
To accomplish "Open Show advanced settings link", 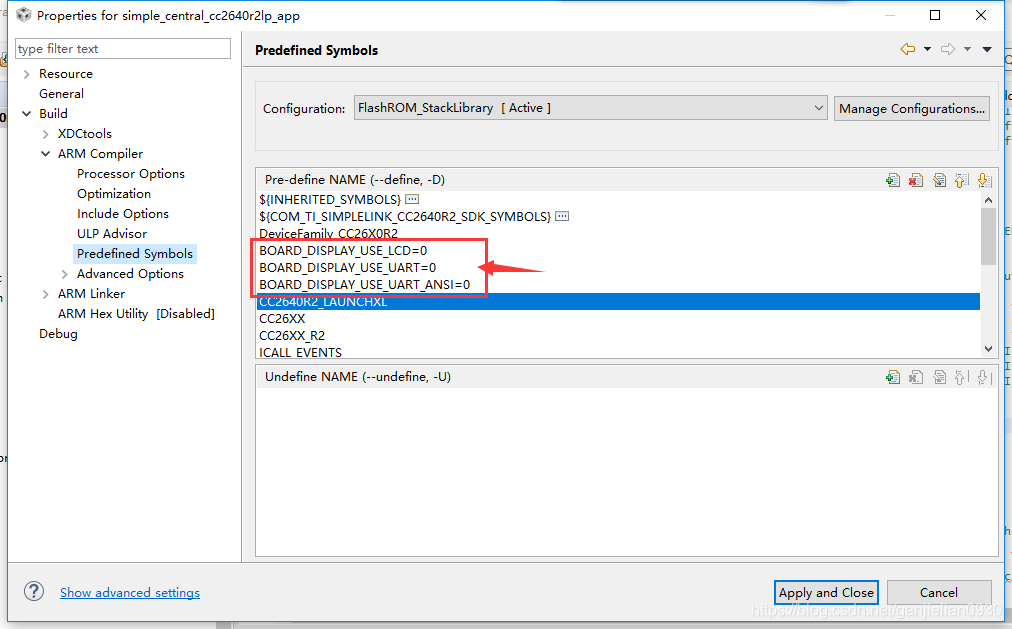I will 130,592.
